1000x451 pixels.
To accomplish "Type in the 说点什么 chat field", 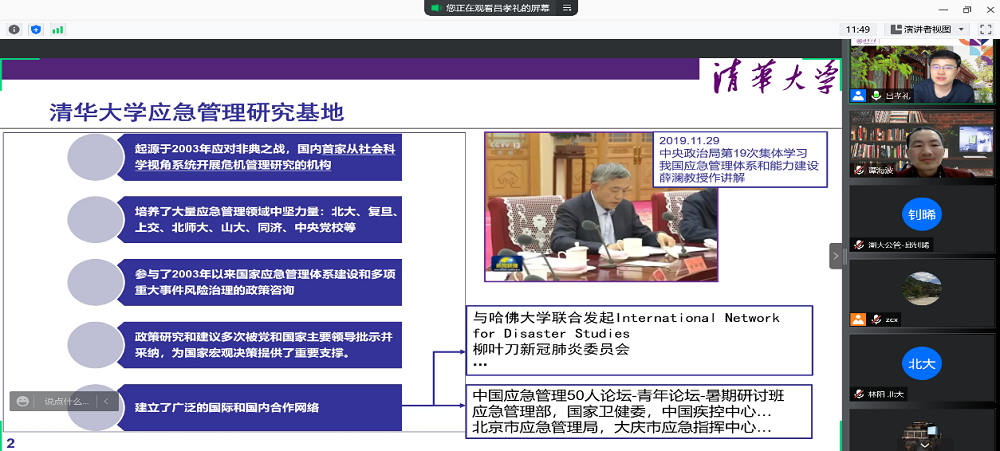I will tap(66, 401).
